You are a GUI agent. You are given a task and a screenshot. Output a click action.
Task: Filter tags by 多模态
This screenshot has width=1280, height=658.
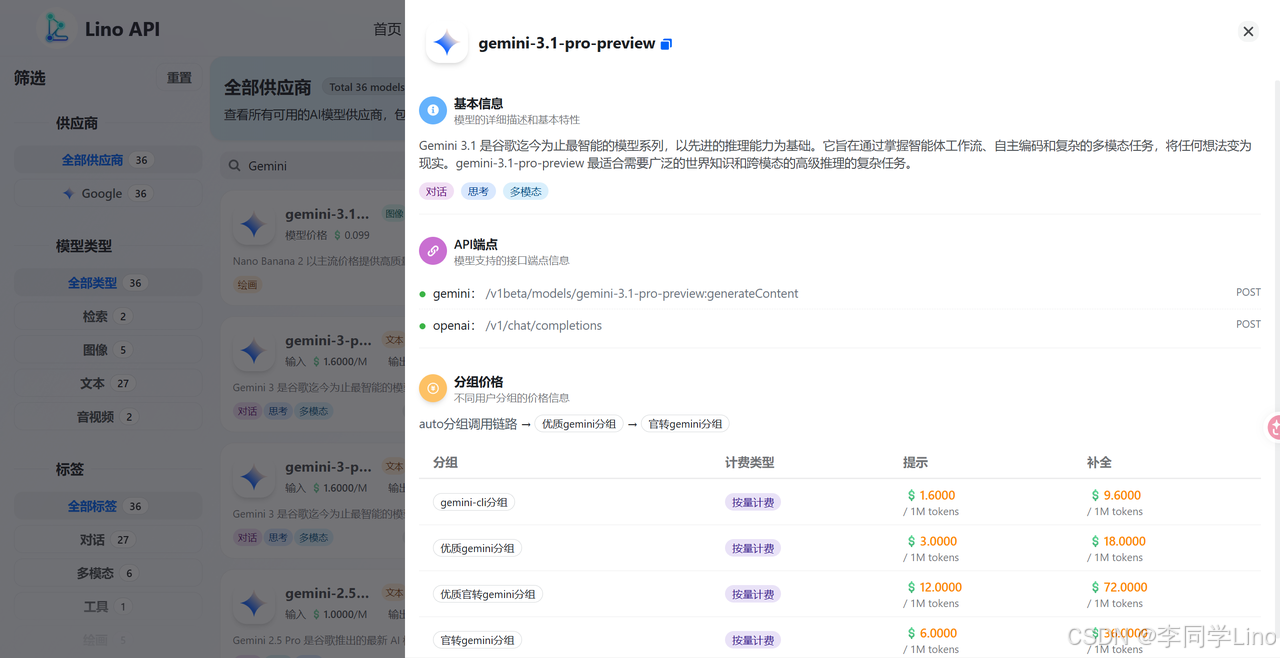(106, 573)
